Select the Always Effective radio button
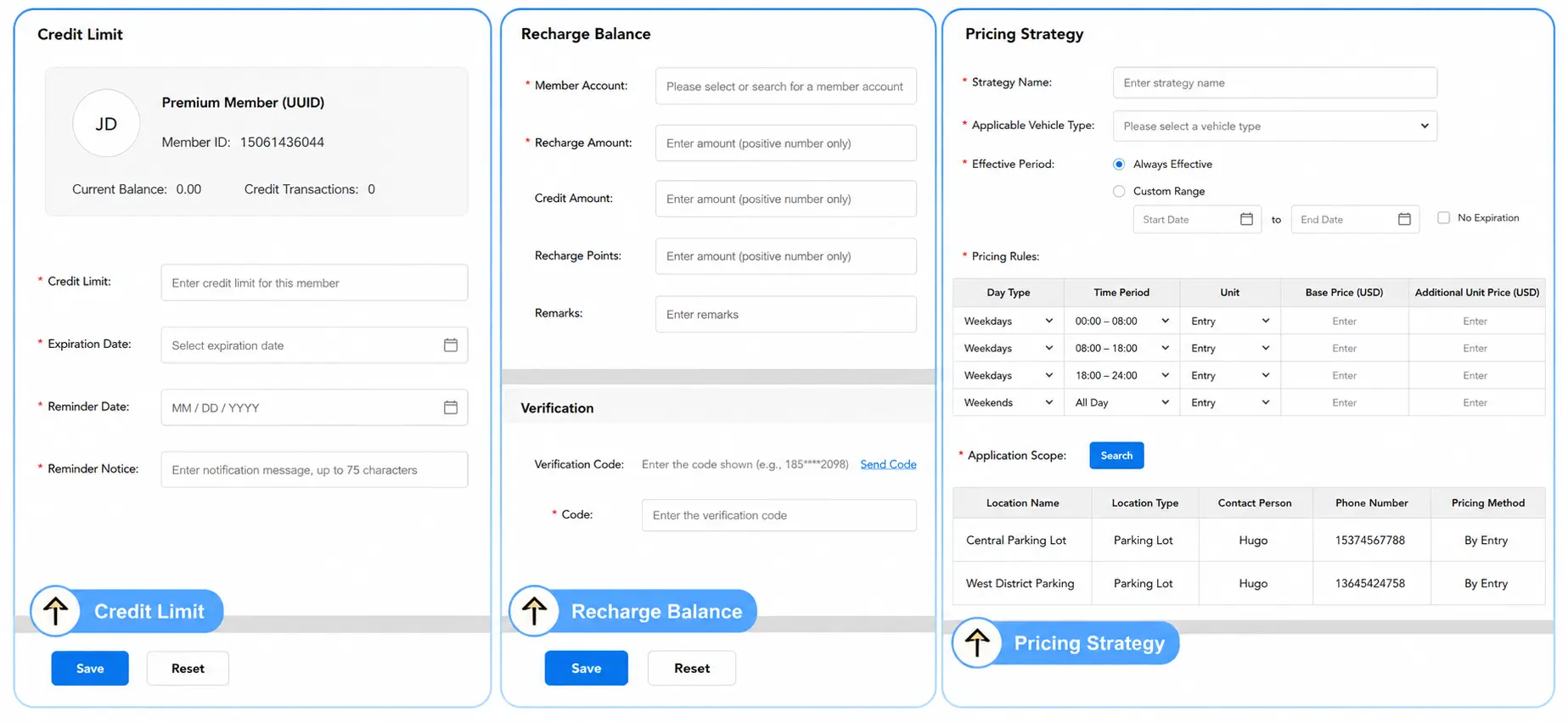 coord(1119,165)
